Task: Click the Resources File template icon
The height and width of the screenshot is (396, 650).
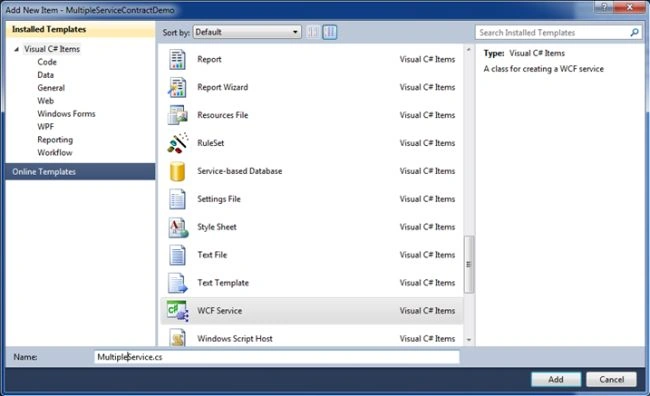Action: point(177,115)
